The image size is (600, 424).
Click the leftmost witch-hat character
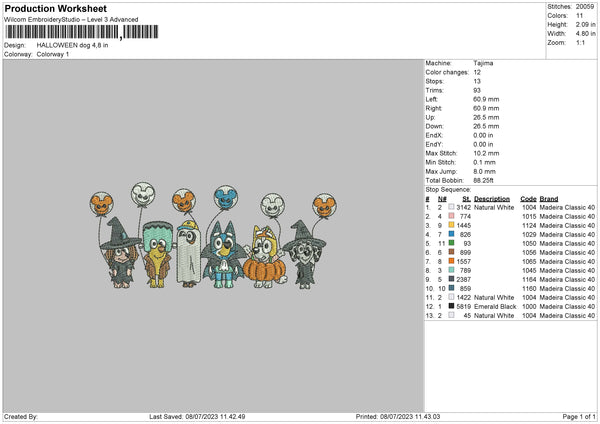(x=120, y=253)
